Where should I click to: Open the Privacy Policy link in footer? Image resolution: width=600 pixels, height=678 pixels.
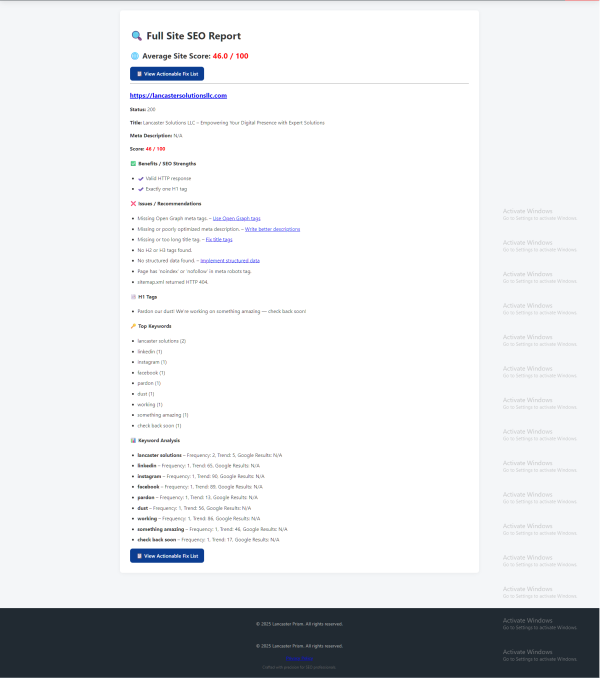point(299,658)
